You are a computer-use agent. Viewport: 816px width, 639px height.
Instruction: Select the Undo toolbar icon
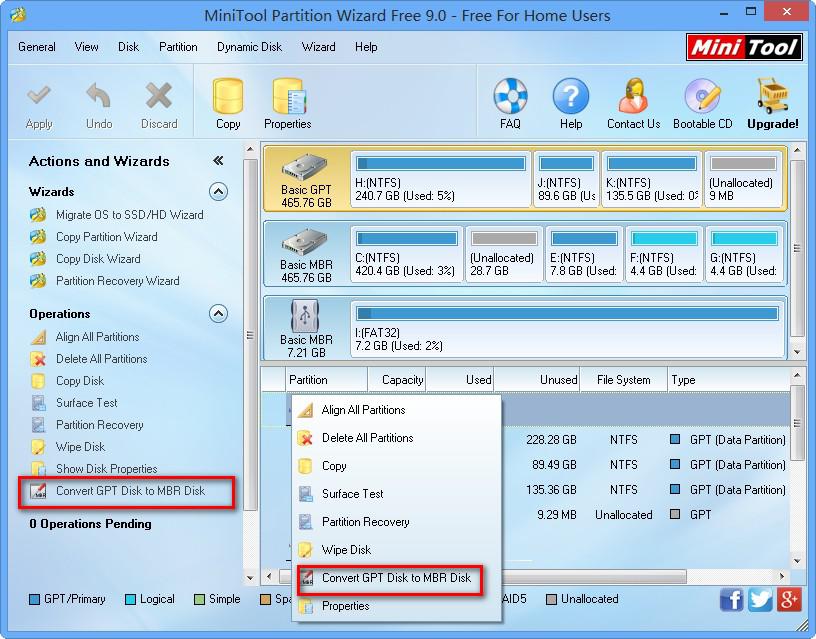click(x=98, y=101)
